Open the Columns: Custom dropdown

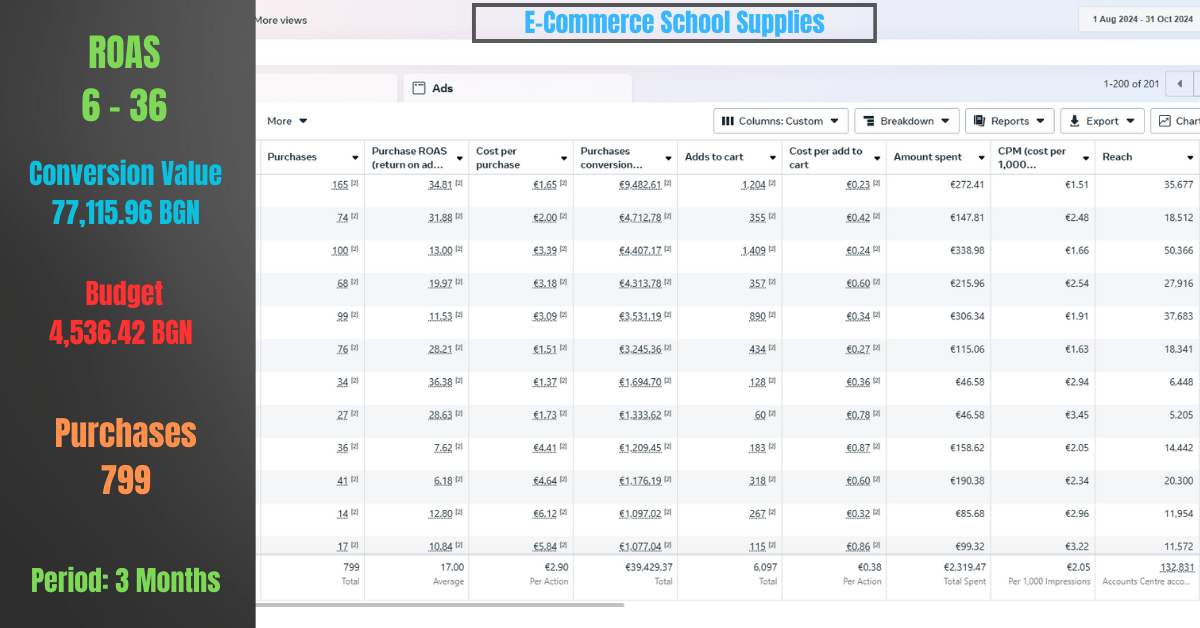781,121
